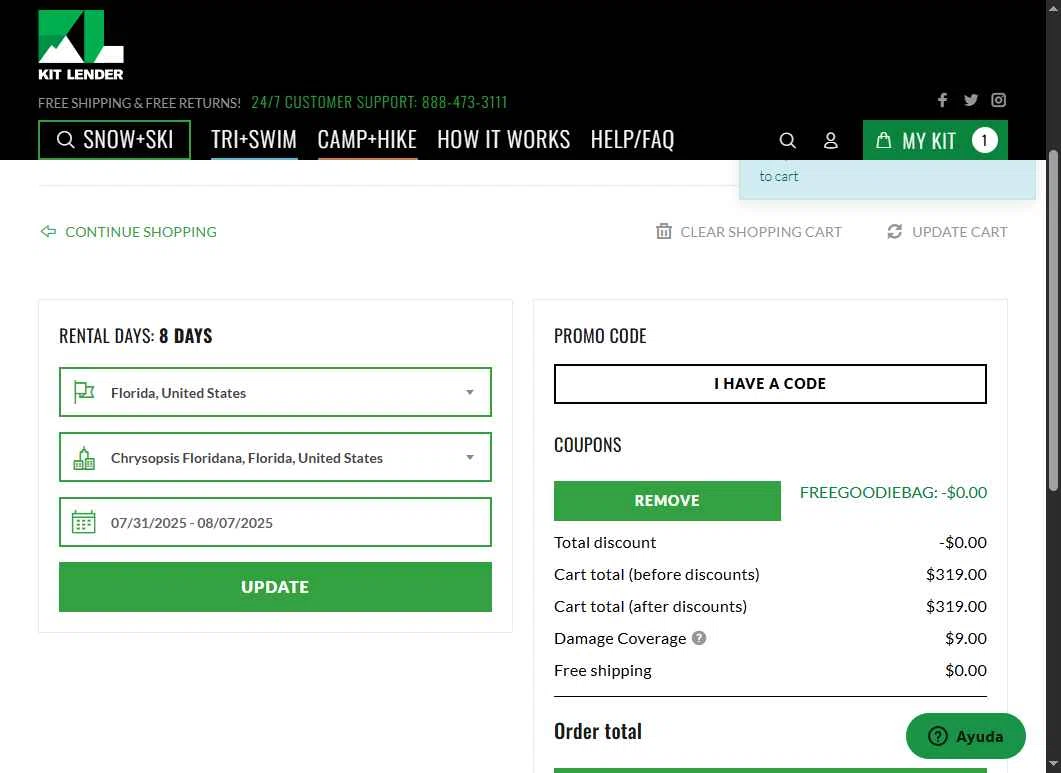
Task: Click the Damage Coverage help question icon
Action: point(699,638)
